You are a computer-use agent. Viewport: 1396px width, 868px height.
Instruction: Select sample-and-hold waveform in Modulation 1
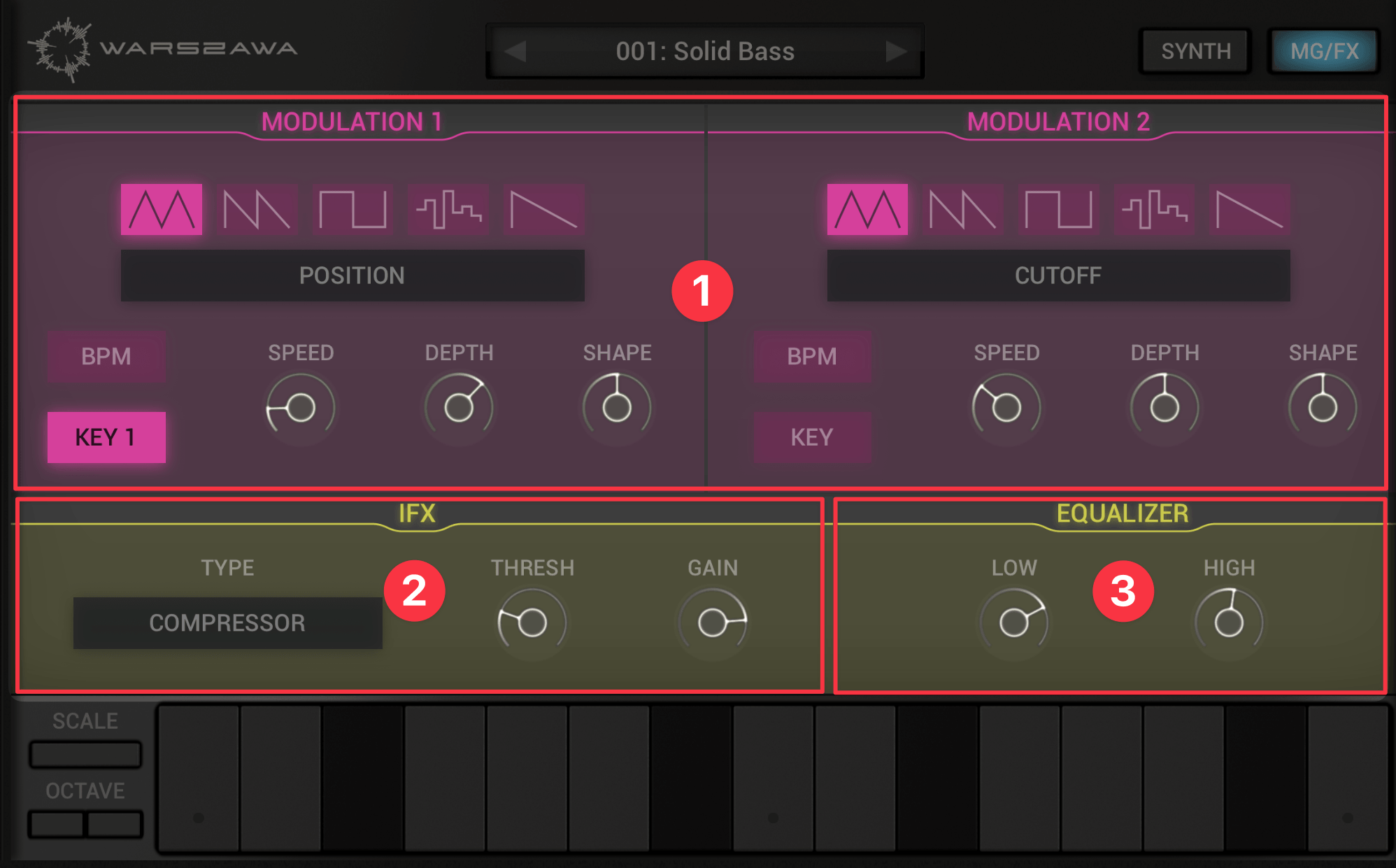pyautogui.click(x=448, y=209)
